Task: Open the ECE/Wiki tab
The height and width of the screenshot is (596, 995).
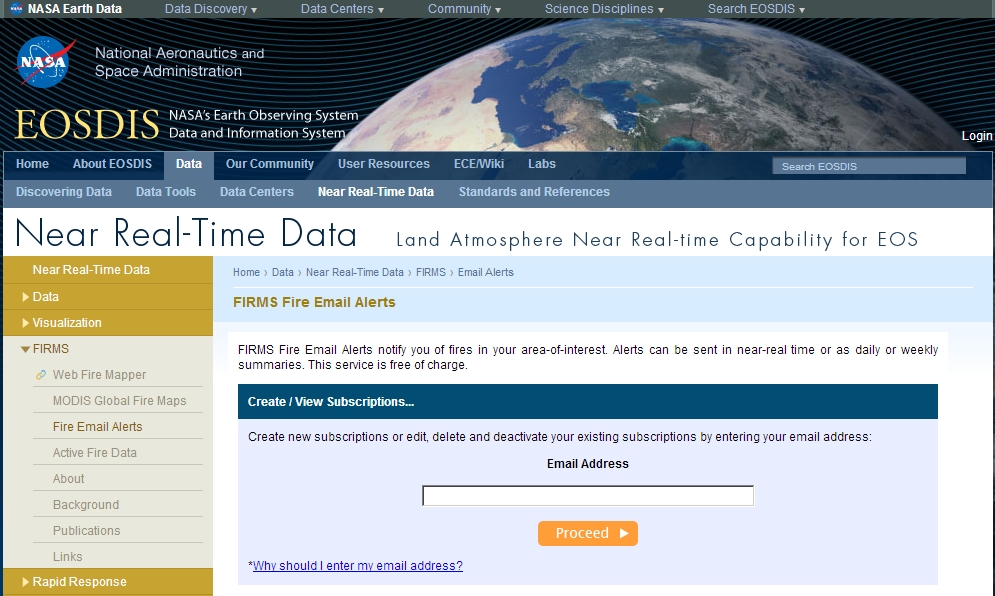Action: (x=478, y=164)
